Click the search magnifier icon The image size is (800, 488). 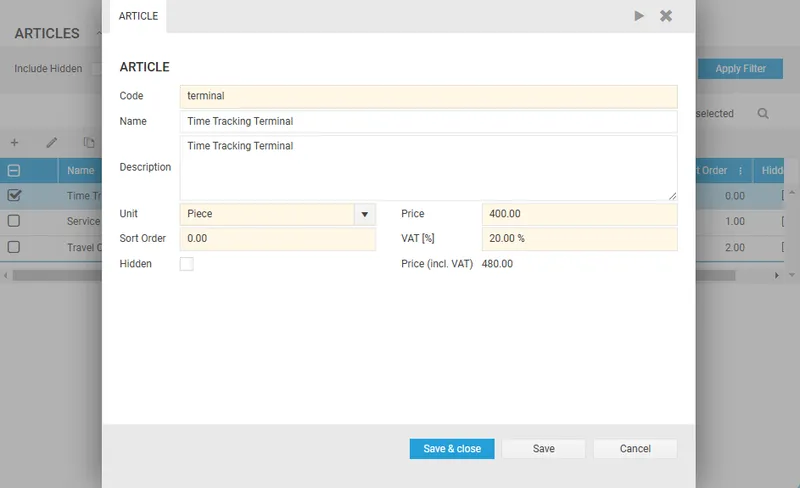(x=763, y=114)
